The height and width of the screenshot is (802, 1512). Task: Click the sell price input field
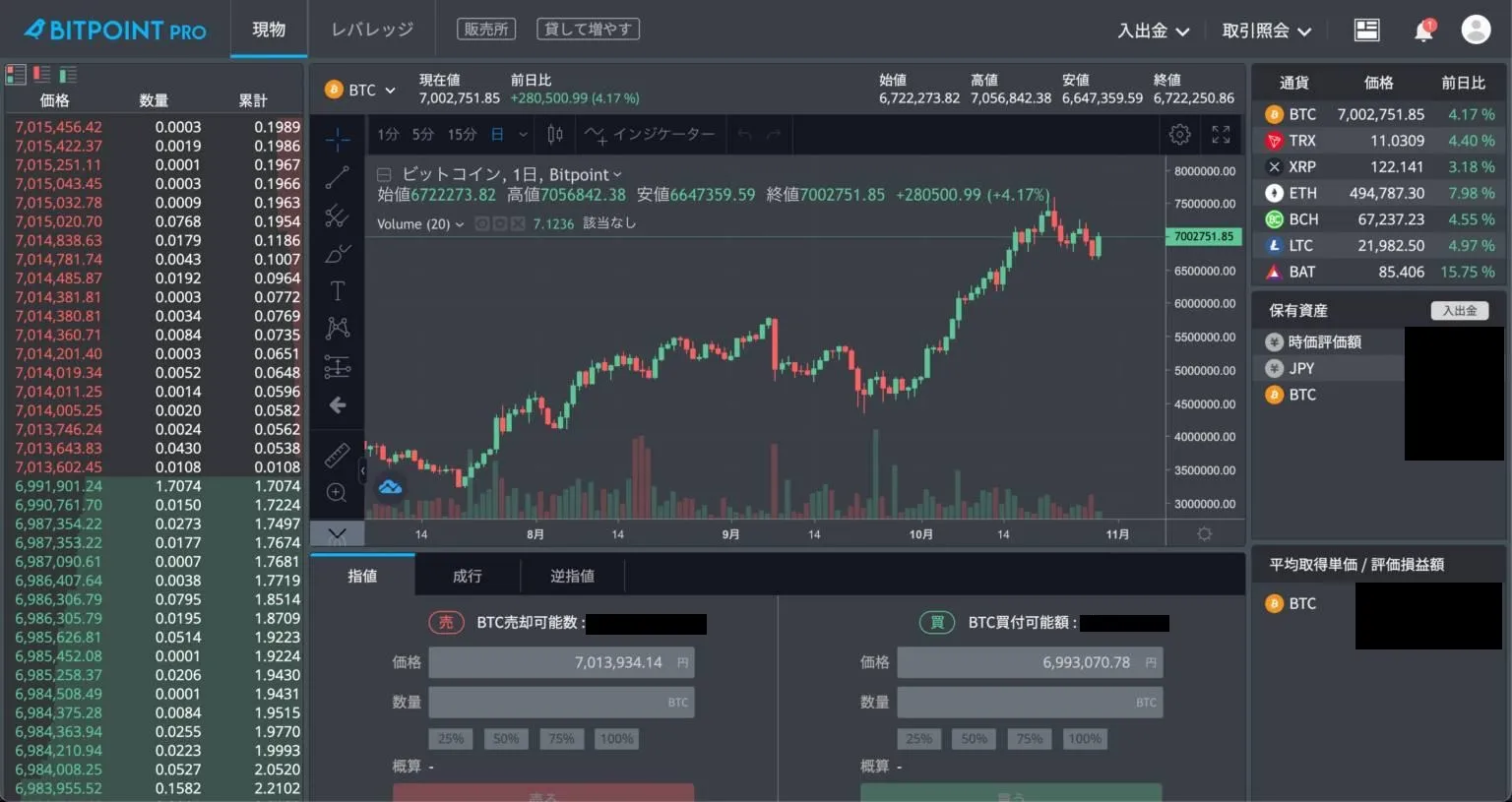pyautogui.click(x=561, y=662)
